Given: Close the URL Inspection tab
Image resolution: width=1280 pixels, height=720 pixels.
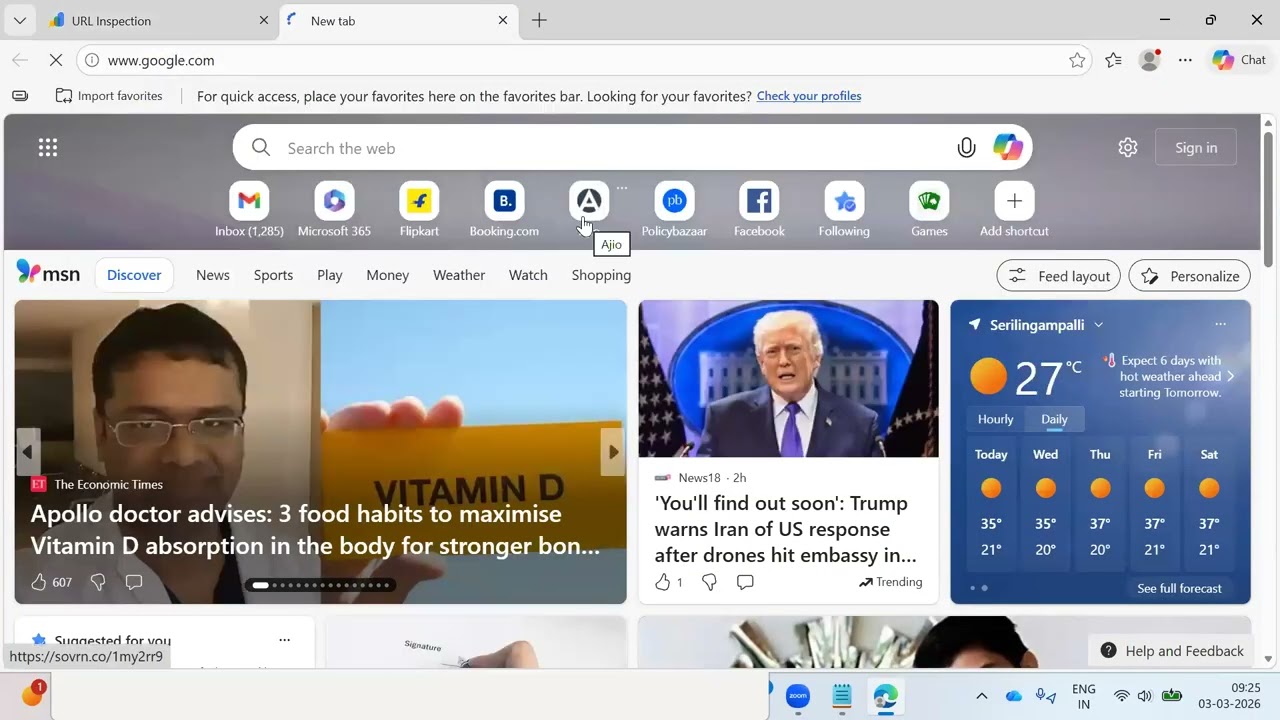Looking at the screenshot, I should [x=264, y=20].
